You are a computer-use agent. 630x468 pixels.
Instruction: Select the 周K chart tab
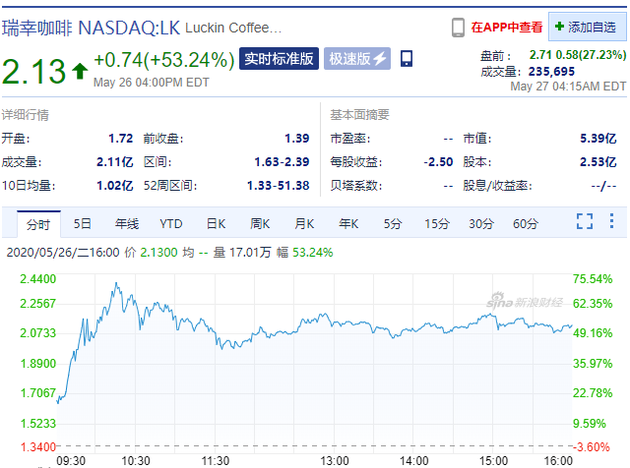[260, 223]
